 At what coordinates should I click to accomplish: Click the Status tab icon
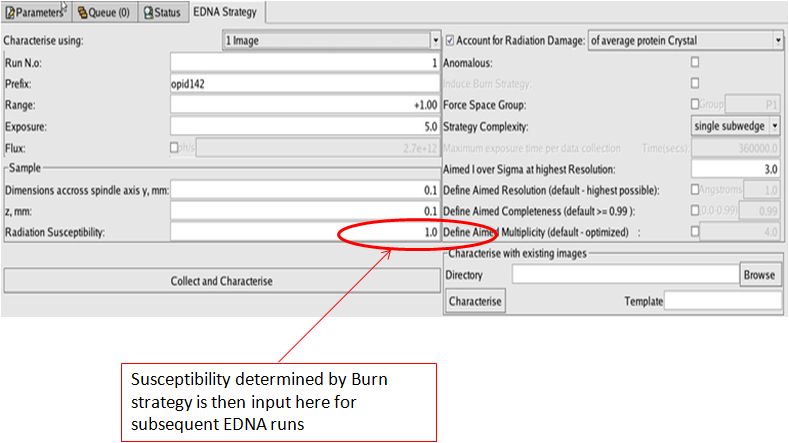coord(148,13)
